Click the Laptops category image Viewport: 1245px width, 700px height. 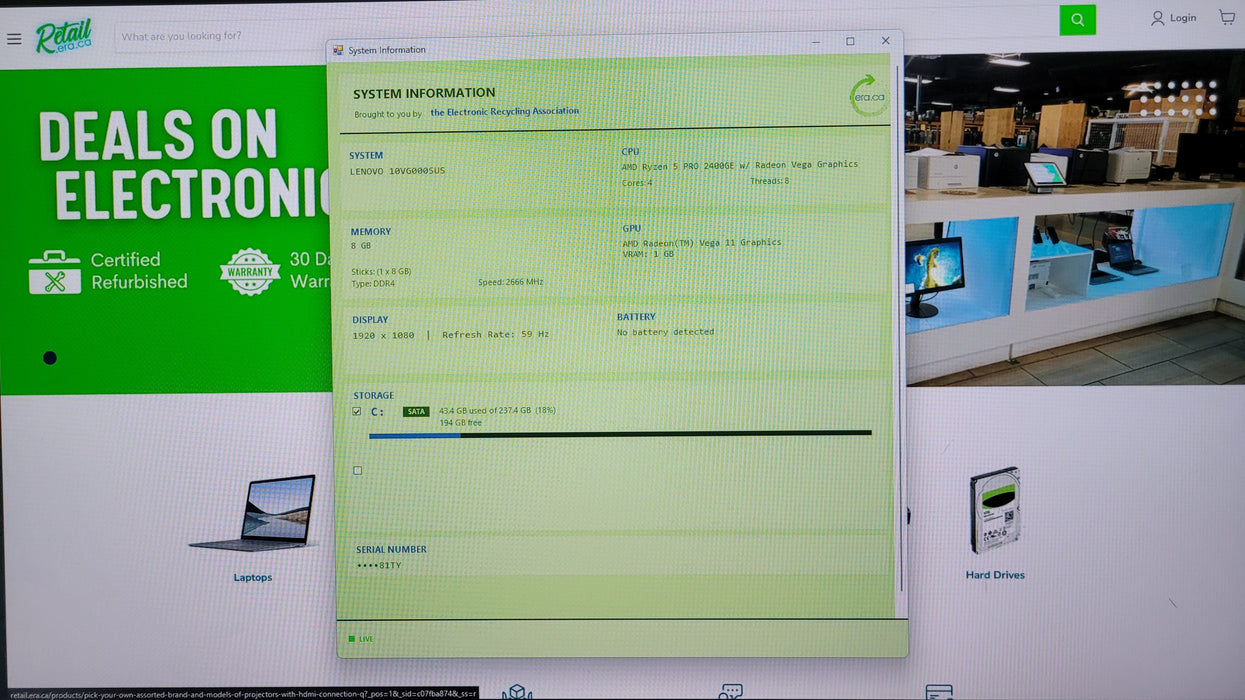pyautogui.click(x=253, y=513)
